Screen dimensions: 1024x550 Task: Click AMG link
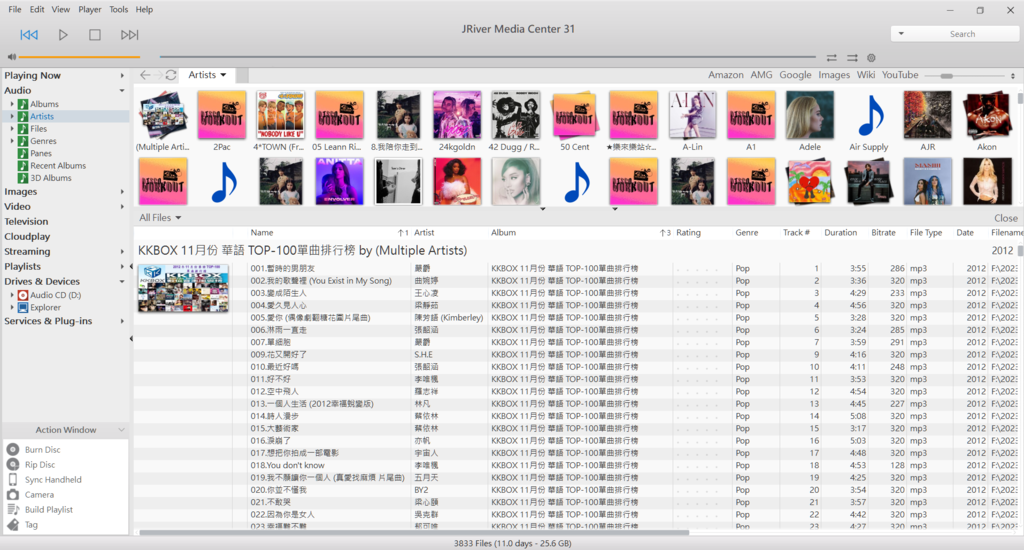coord(761,75)
